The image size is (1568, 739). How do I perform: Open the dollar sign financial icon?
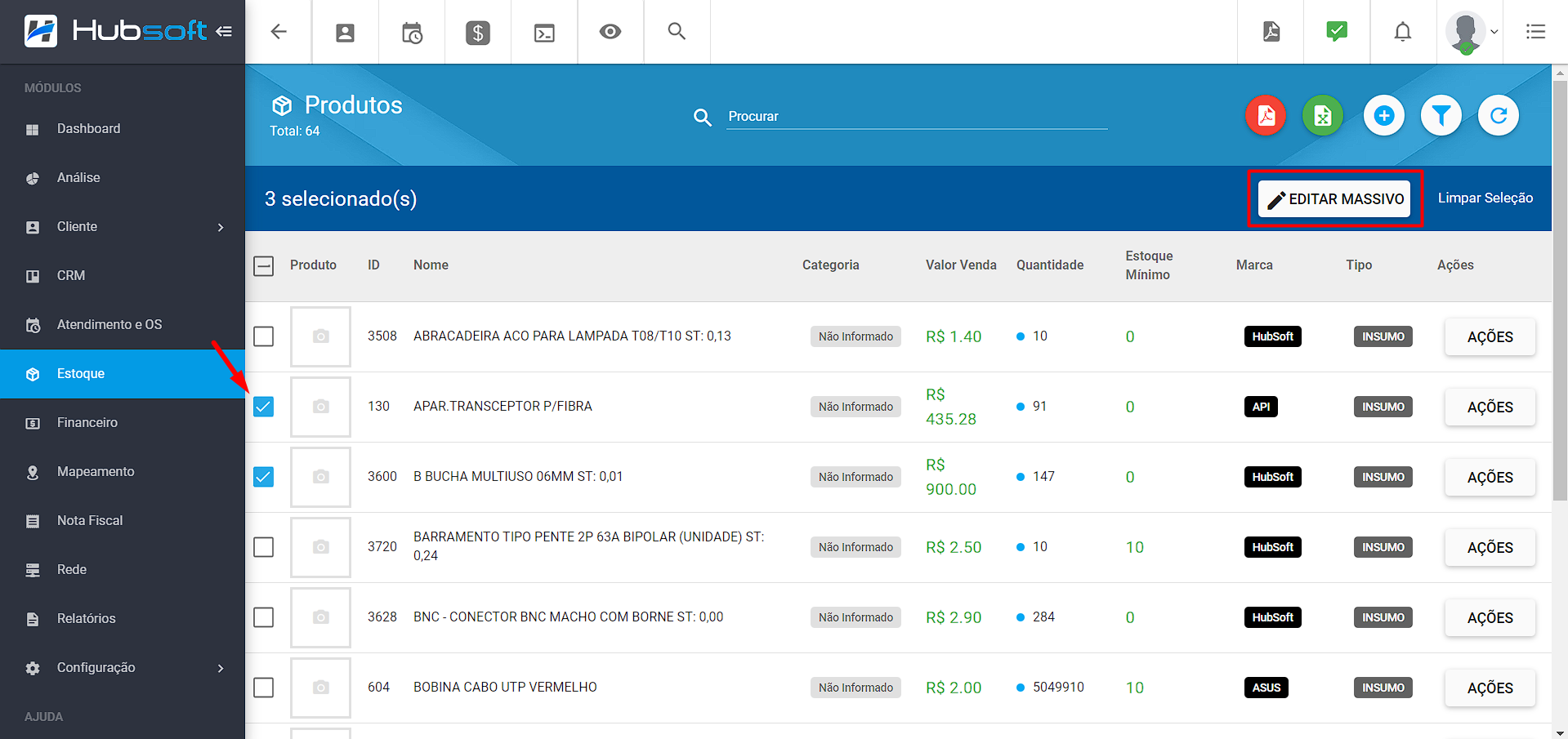click(x=478, y=33)
